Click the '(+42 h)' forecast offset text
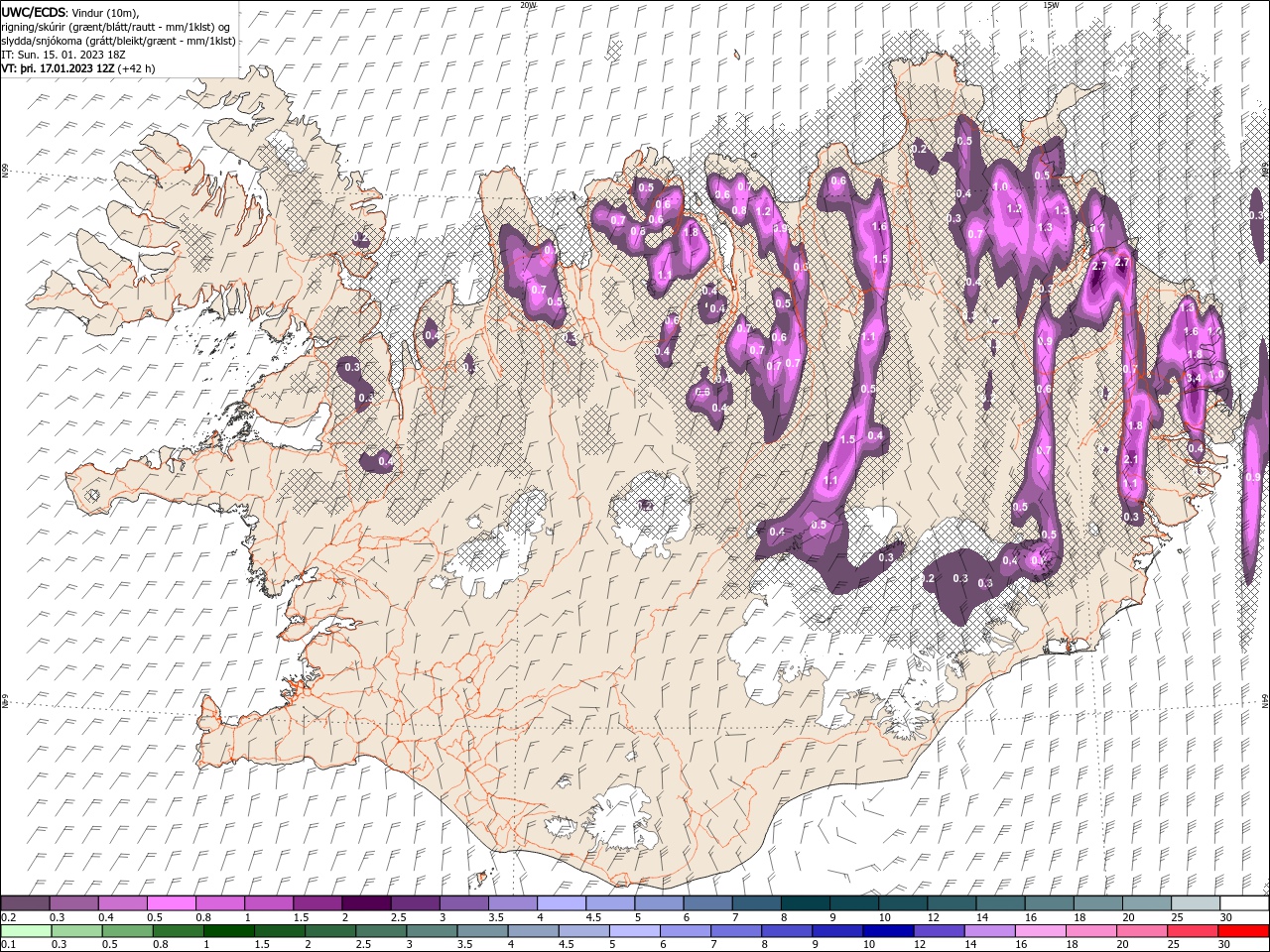This screenshot has width=1270, height=952. coord(137,68)
